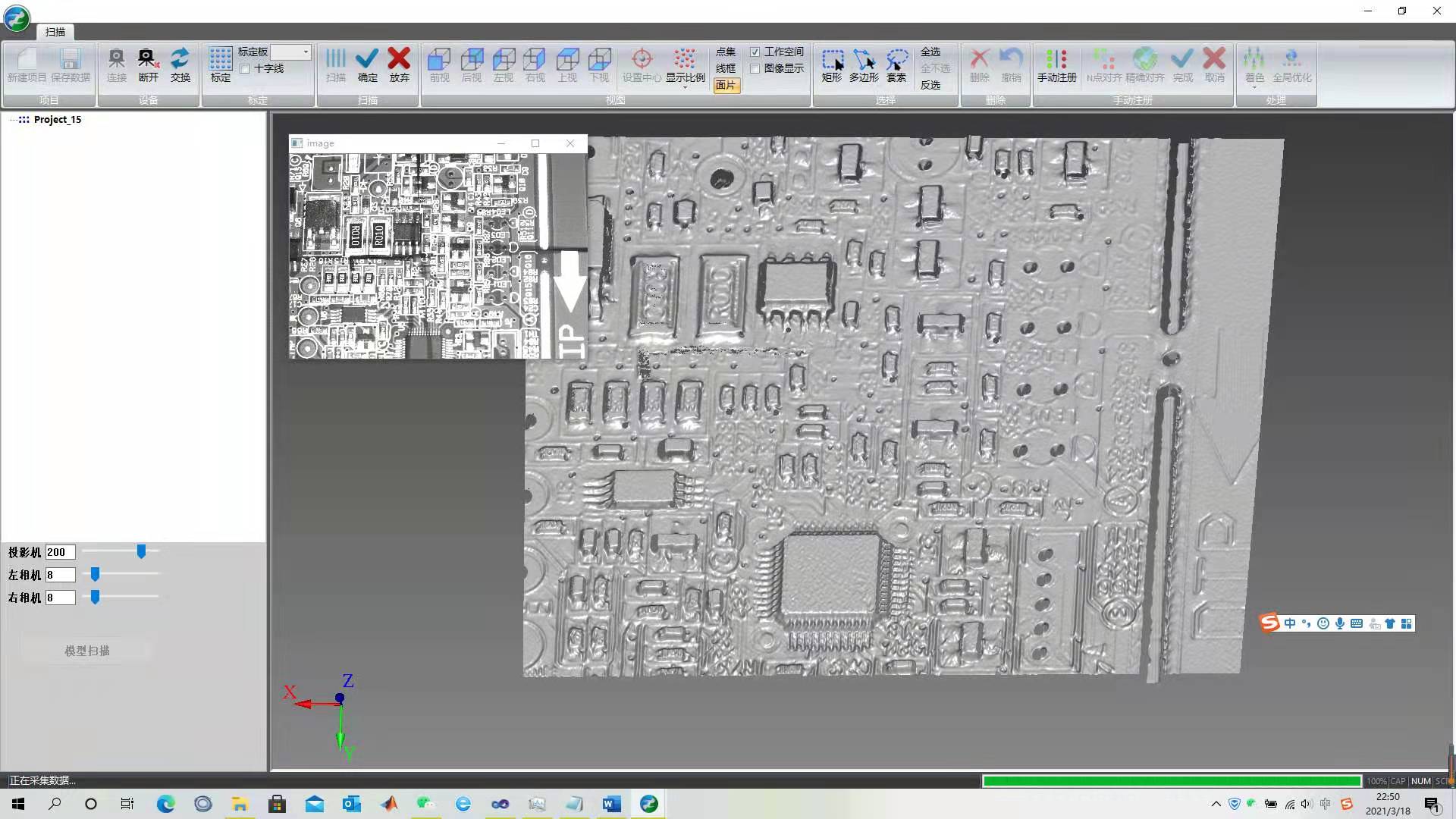Uncheck the 工作空间 workspace checkbox
Screen dimensions: 1456x819
755,52
